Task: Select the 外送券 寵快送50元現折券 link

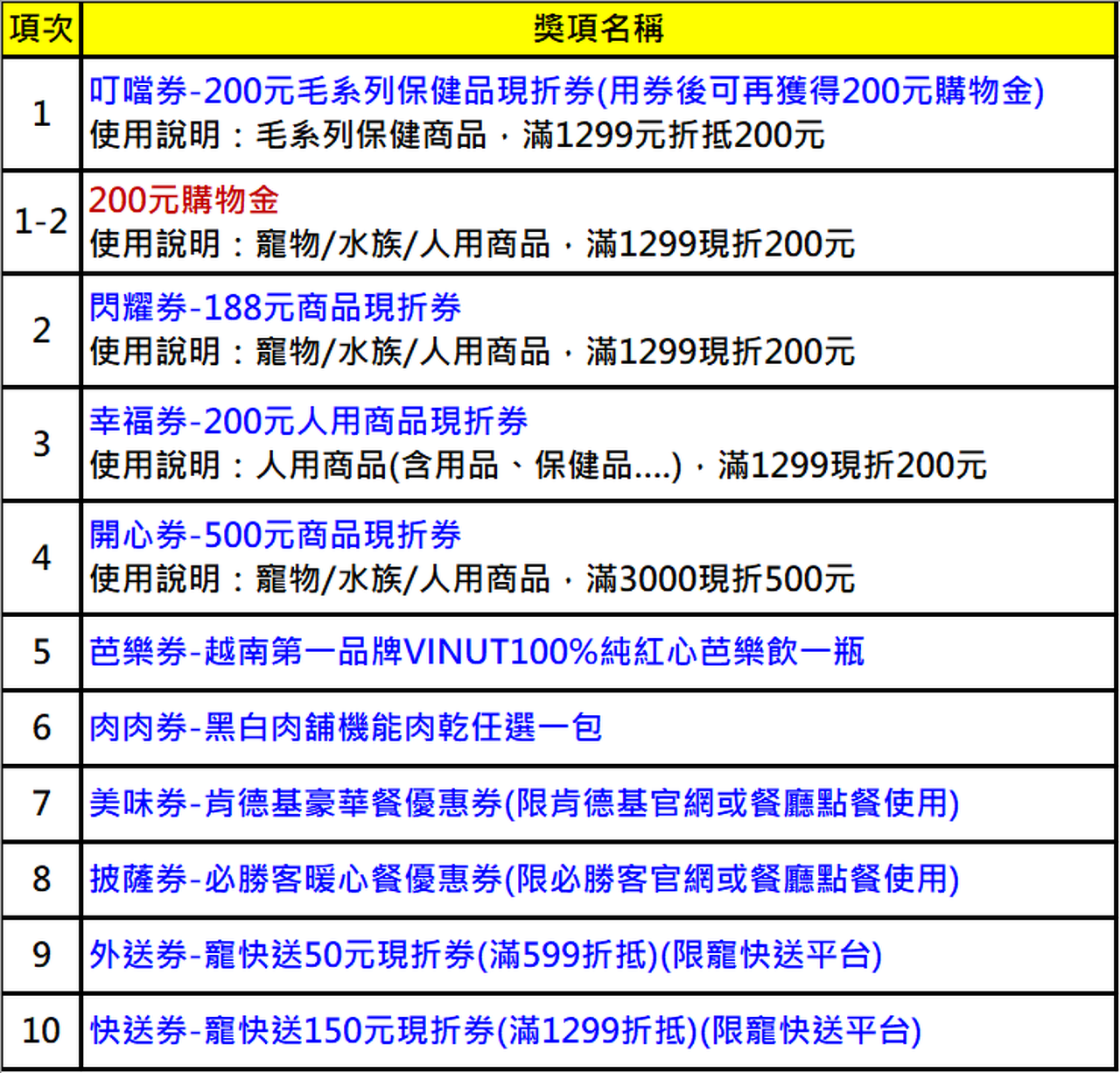Action: point(486,955)
